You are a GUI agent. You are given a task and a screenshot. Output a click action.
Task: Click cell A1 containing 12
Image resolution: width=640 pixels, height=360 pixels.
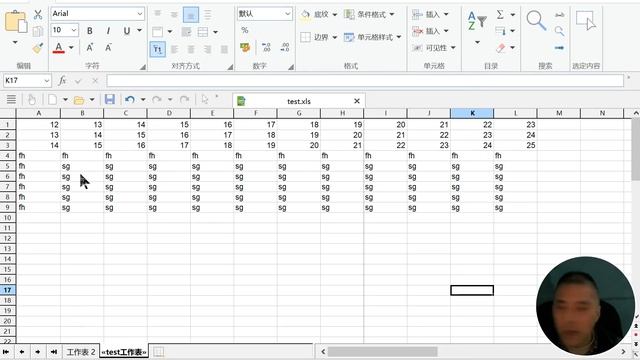[38, 124]
